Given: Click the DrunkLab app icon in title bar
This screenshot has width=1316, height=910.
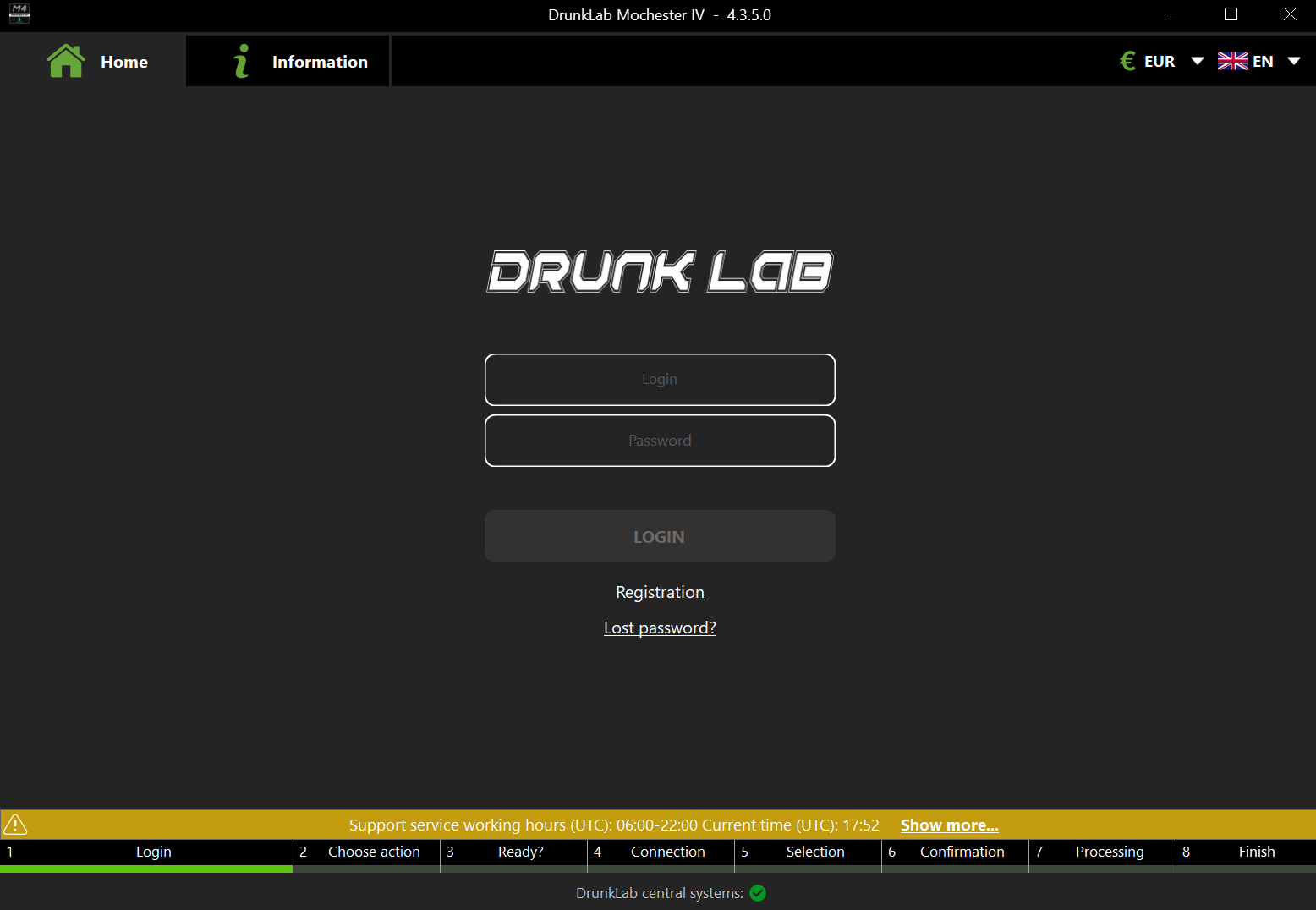Looking at the screenshot, I should [19, 14].
